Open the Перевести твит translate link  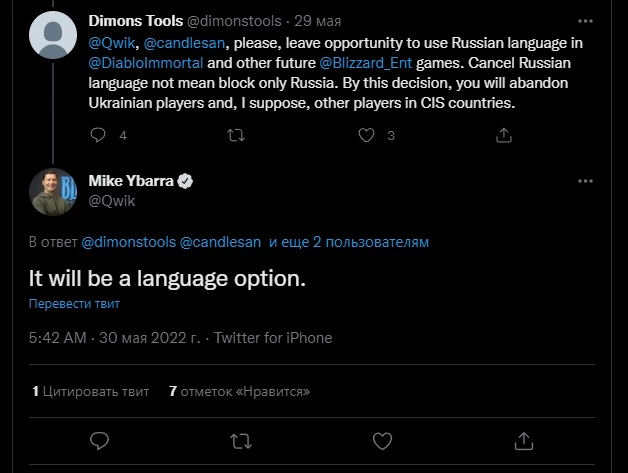click(74, 304)
